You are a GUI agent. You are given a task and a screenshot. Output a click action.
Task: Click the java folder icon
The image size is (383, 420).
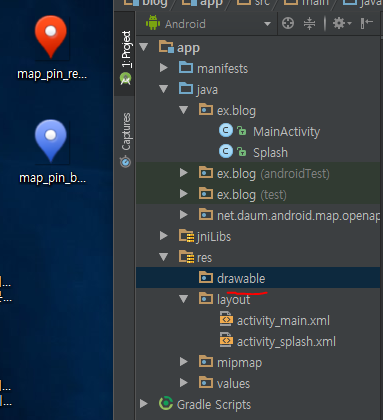(186, 88)
